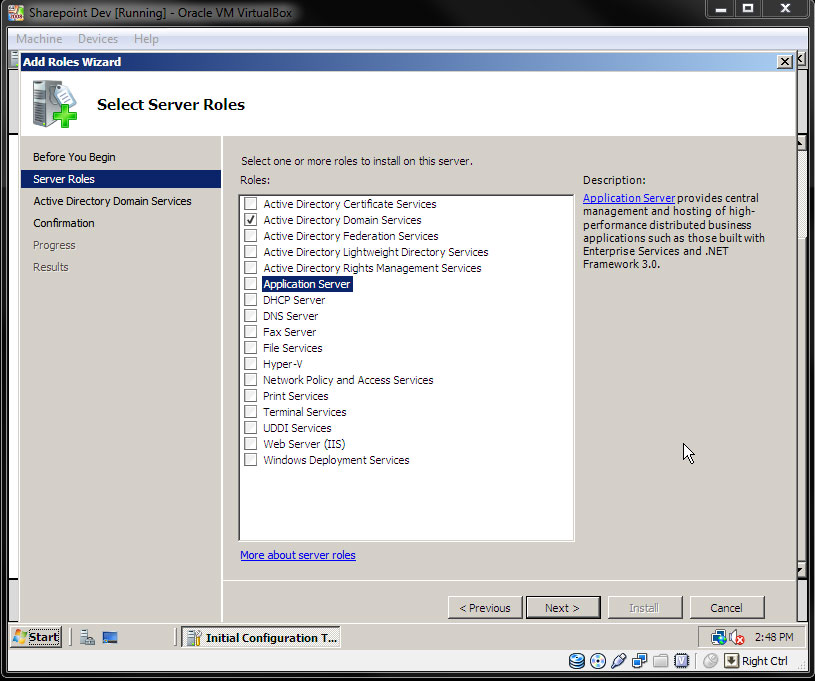
Task: Click the Right Ctrl host key label
Action: coord(765,661)
